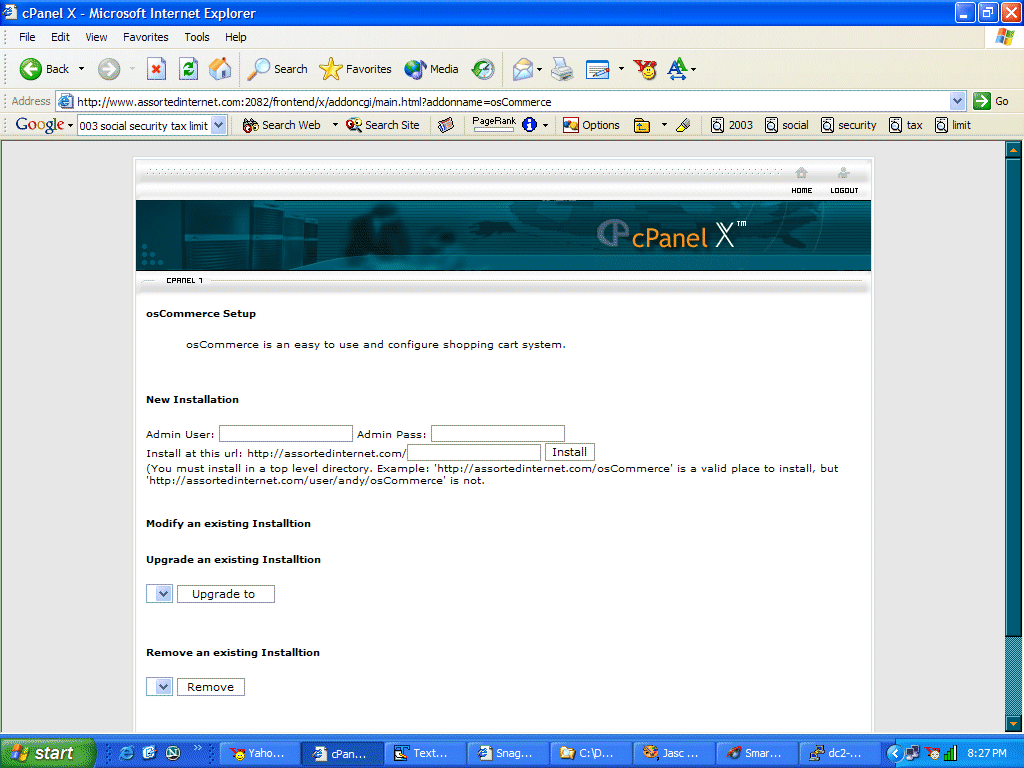This screenshot has height=768, width=1024.
Task: Open the File menu
Action: coord(27,37)
